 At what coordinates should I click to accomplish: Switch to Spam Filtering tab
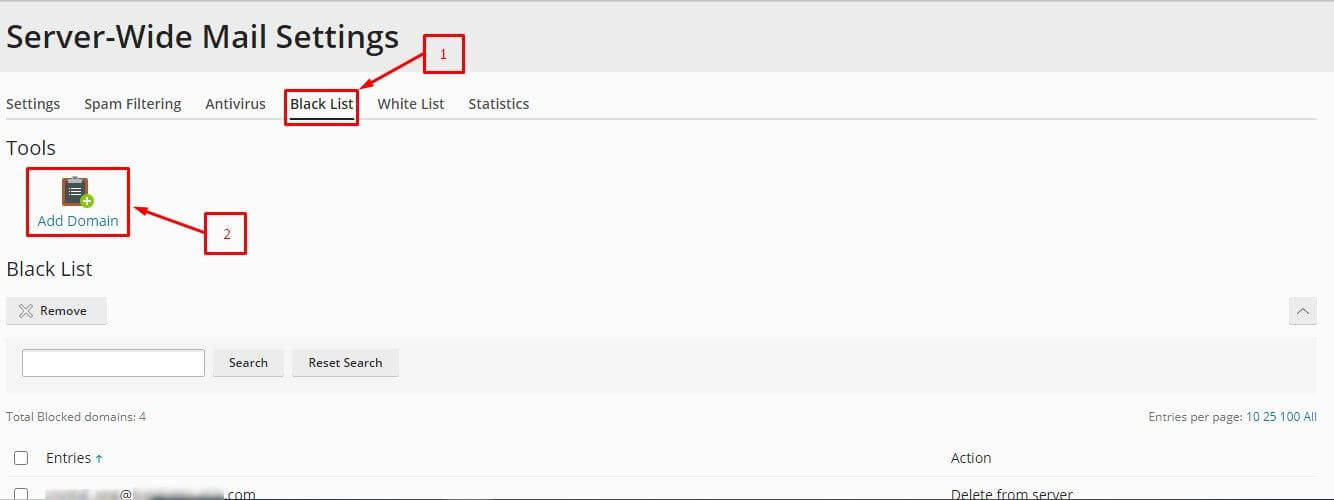click(x=133, y=104)
